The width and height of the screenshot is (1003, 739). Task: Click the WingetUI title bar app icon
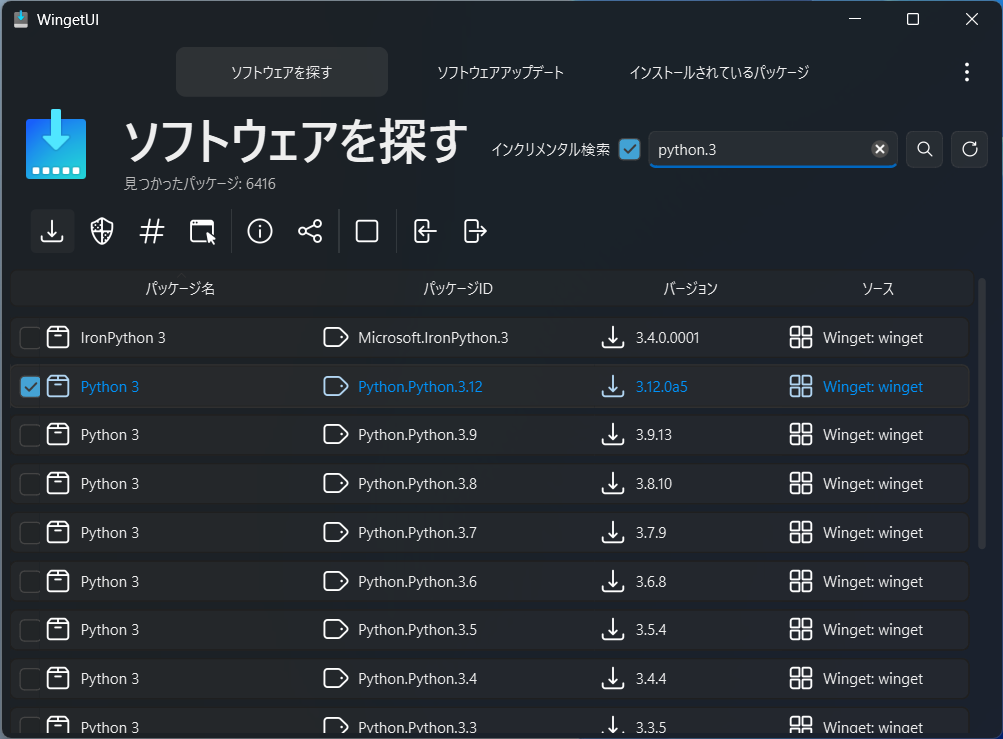tap(20, 19)
